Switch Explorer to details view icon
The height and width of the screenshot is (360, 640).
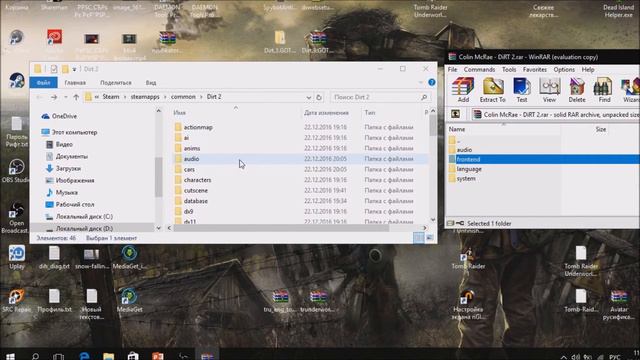pos(419,238)
